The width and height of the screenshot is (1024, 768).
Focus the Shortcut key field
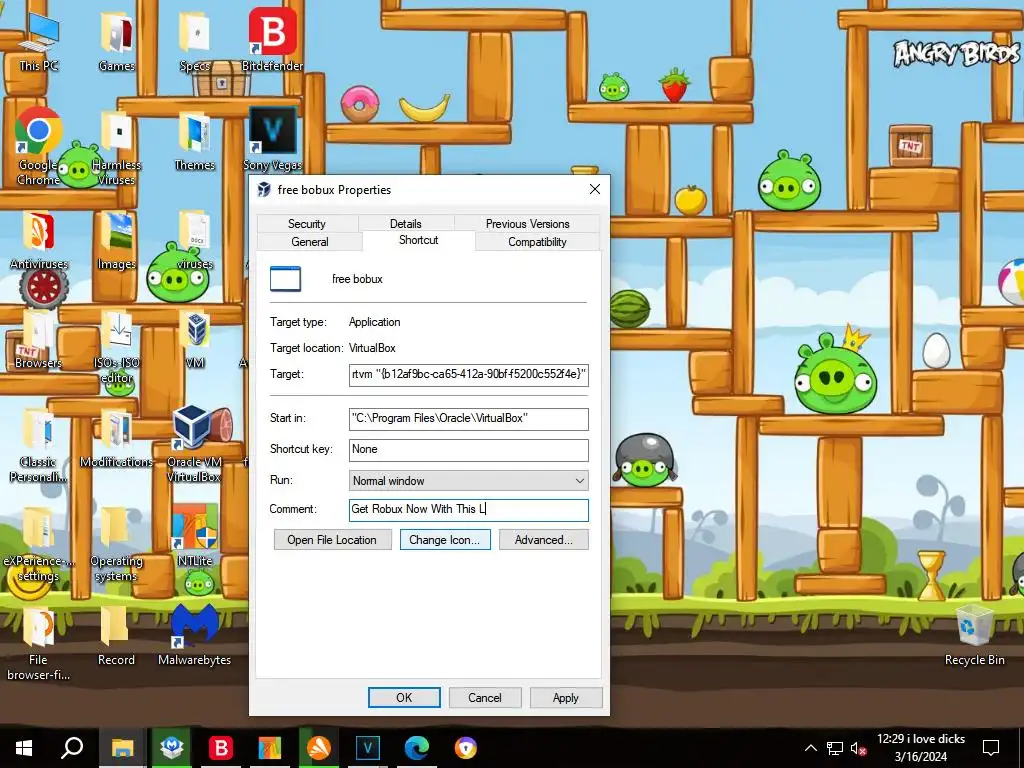tap(468, 449)
